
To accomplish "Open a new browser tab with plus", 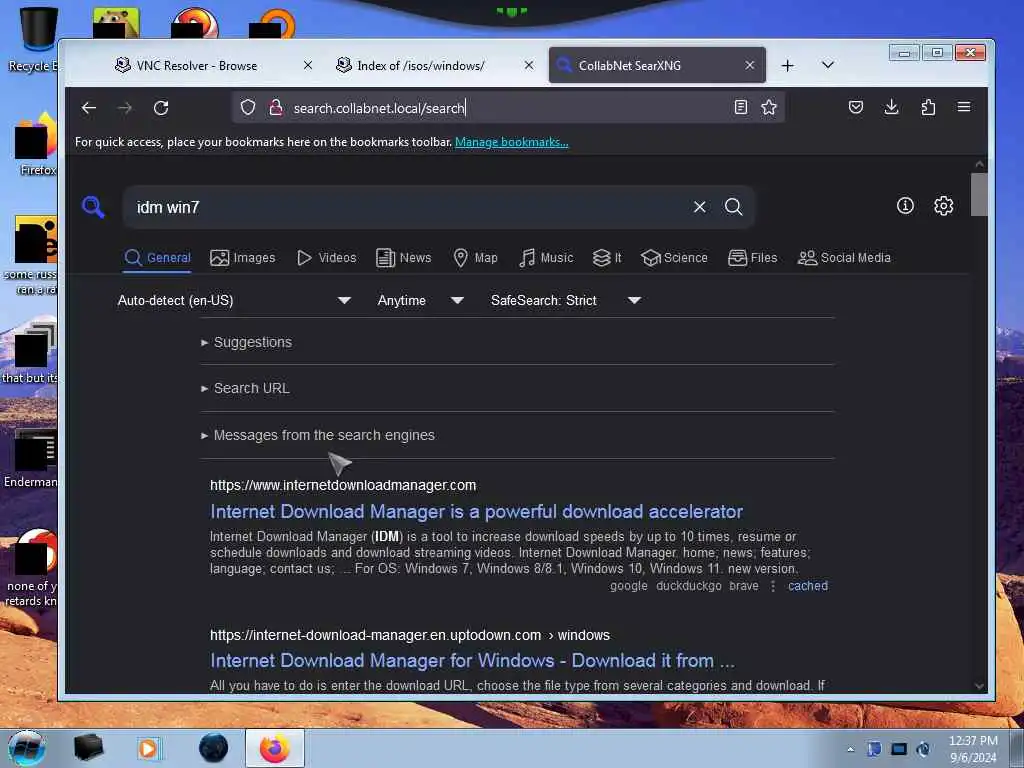I will pyautogui.click(x=788, y=65).
